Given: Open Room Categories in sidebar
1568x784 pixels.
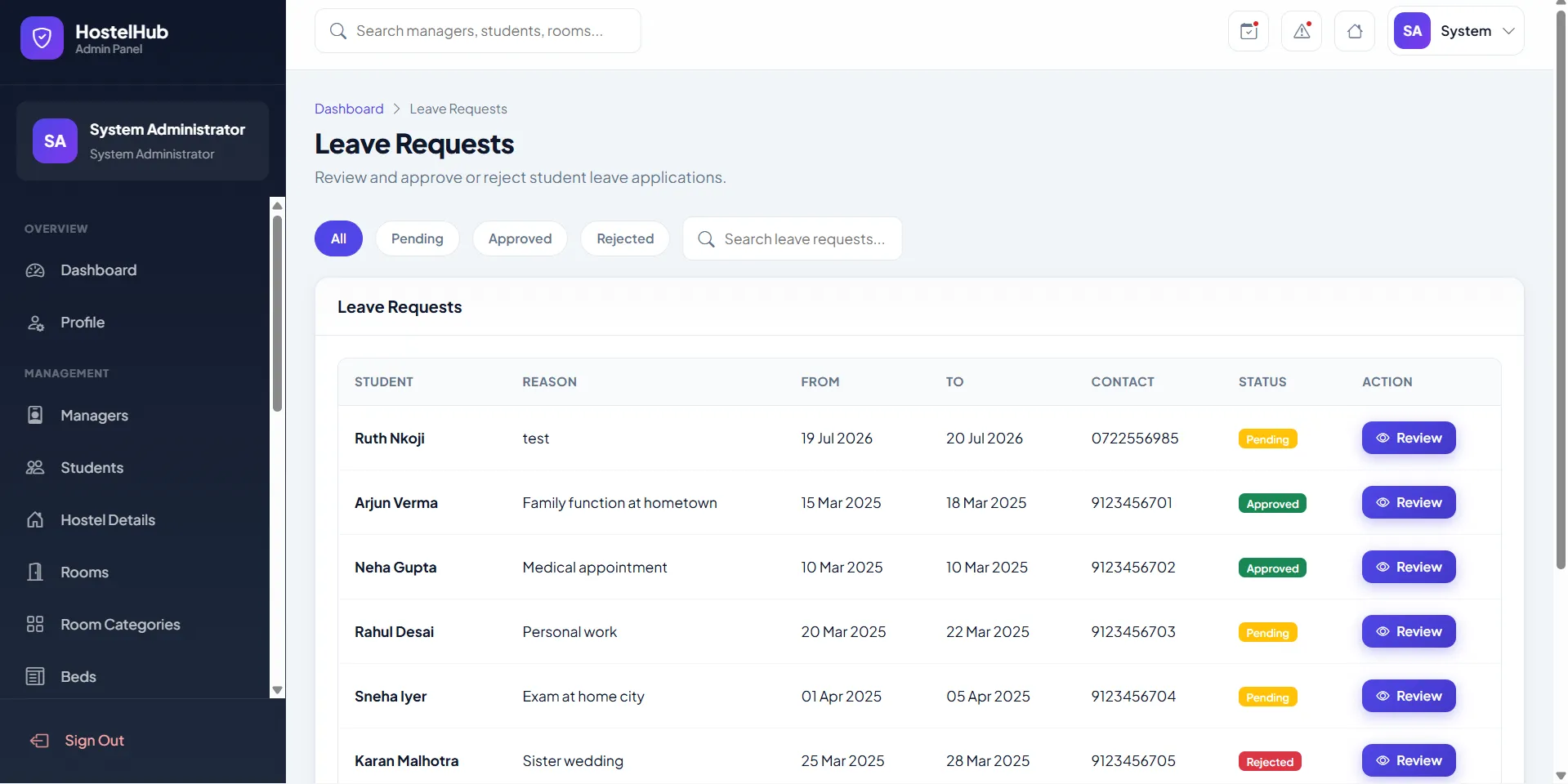Looking at the screenshot, I should 135,624.
